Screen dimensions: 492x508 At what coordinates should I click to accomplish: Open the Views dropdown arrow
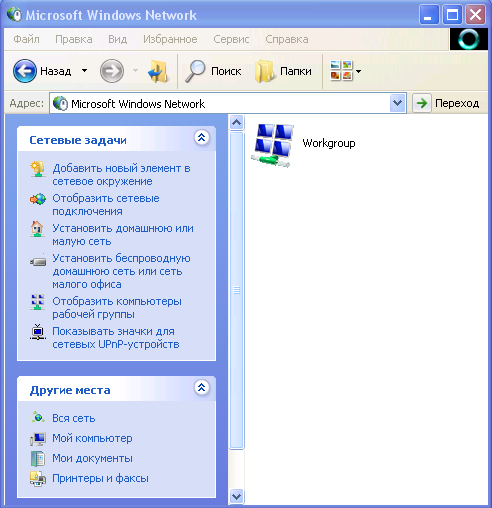pos(358,71)
